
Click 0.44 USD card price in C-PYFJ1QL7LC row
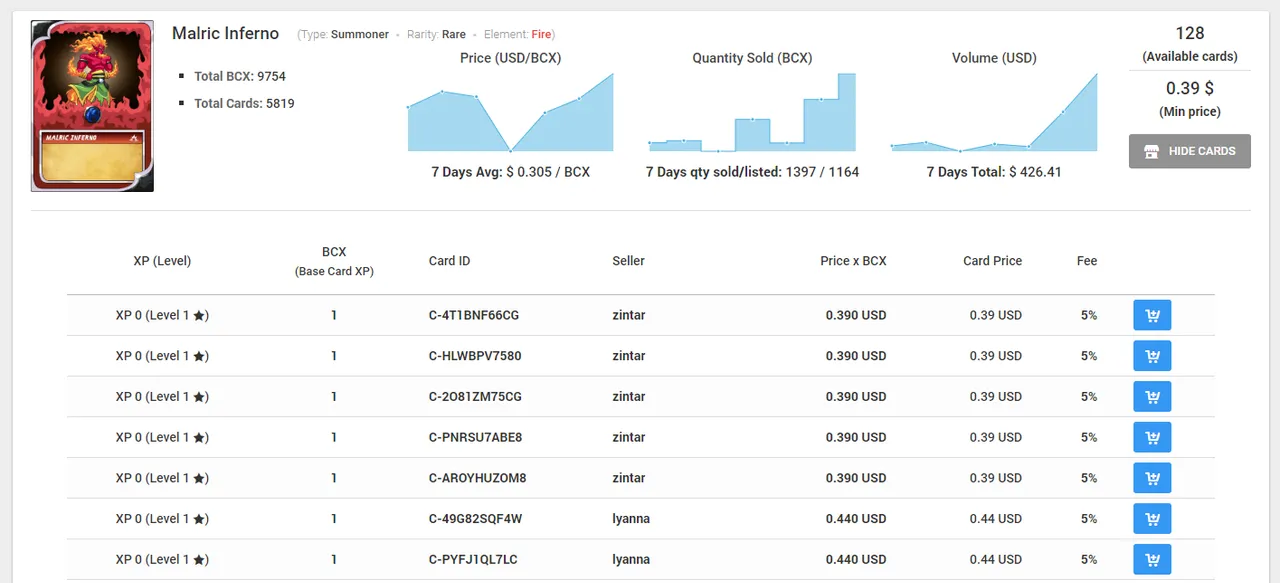coord(996,560)
